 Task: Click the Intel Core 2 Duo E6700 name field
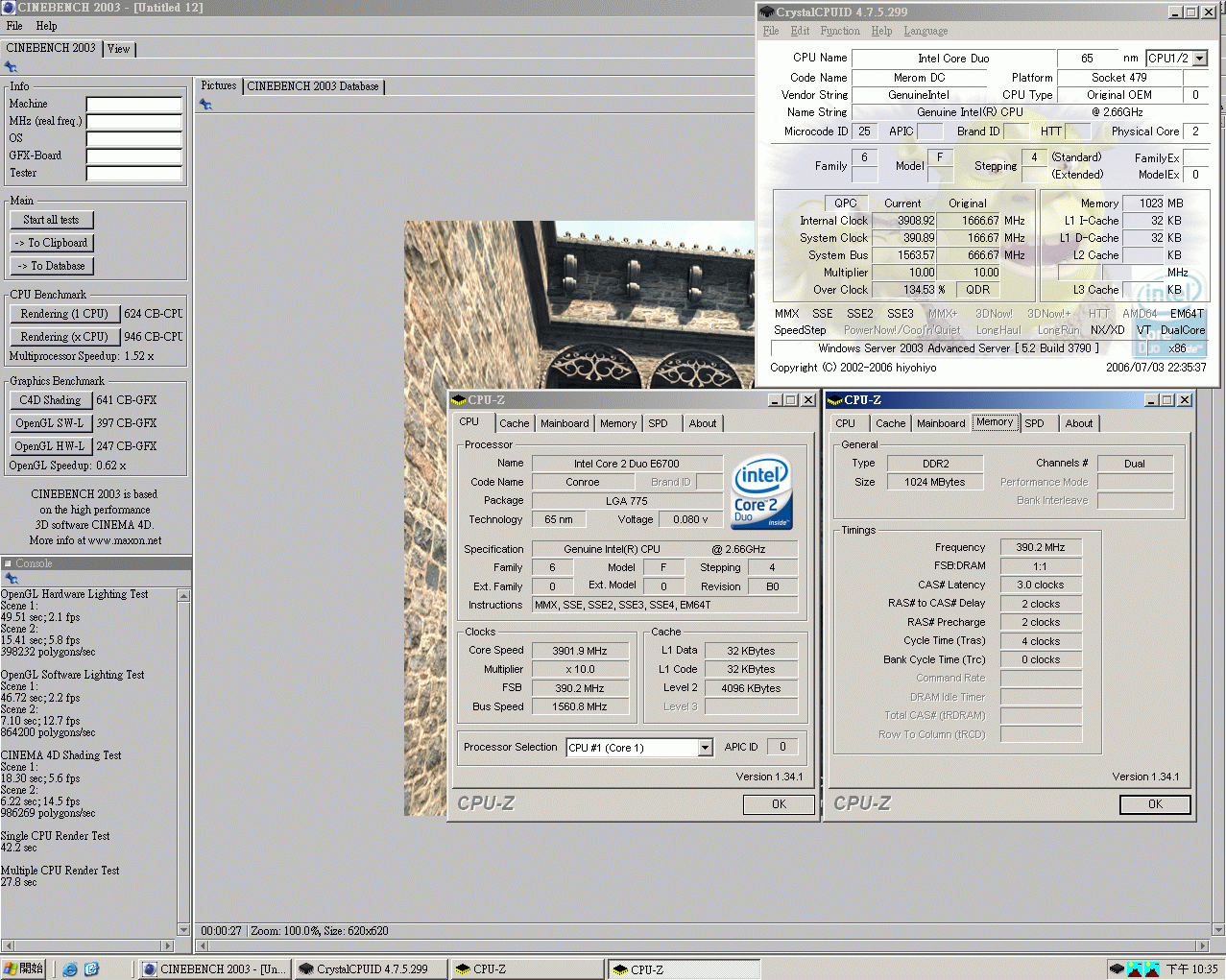pos(627,464)
